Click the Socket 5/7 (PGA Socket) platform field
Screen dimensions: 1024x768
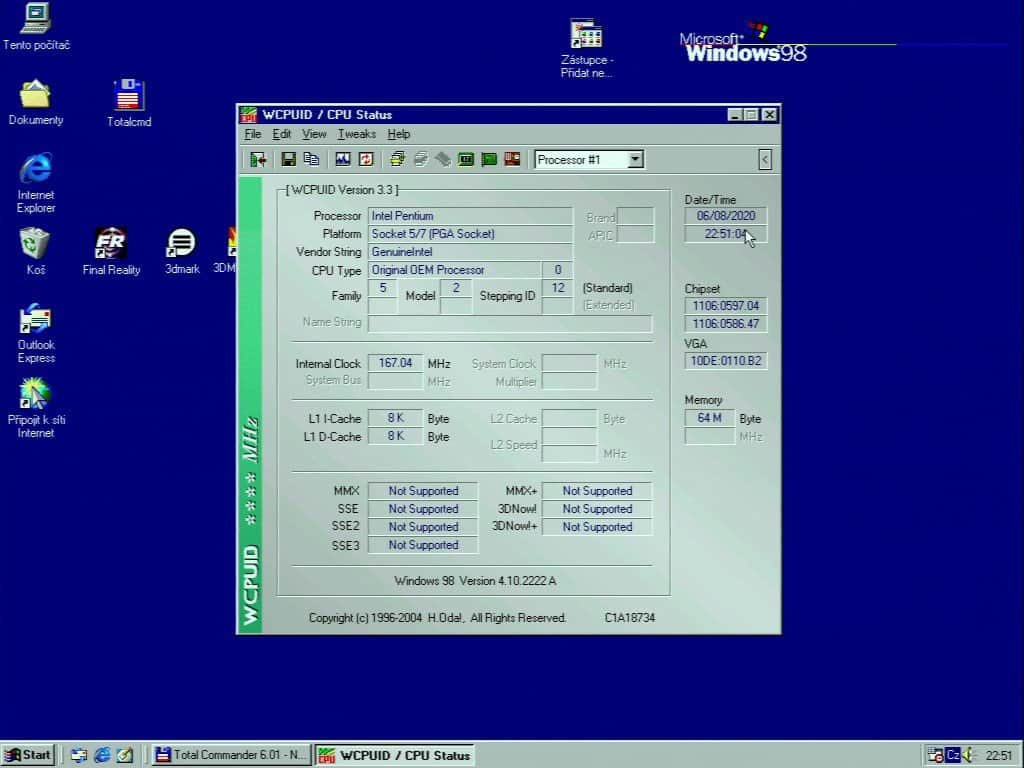coord(470,234)
